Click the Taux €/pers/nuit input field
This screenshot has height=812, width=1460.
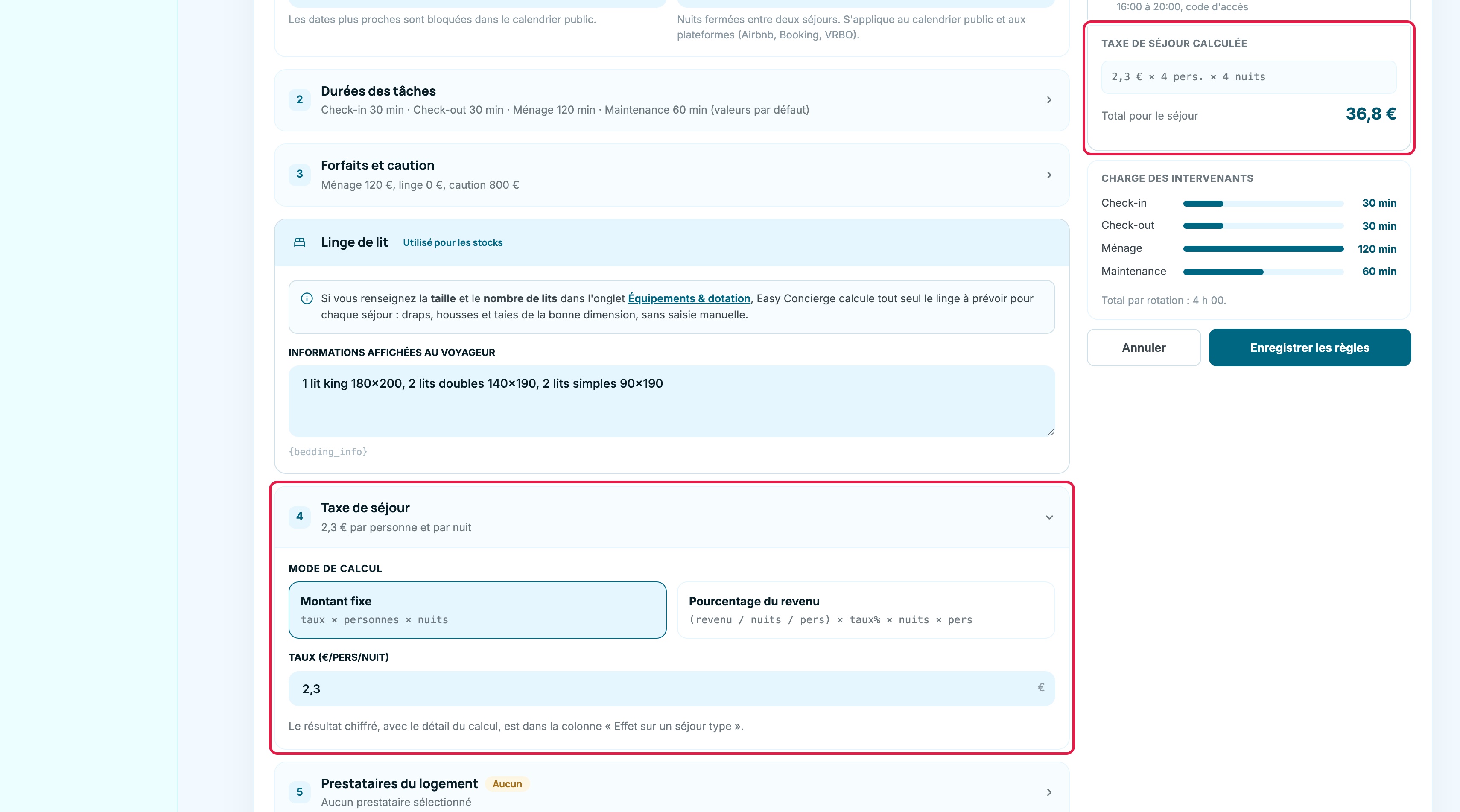[672, 689]
